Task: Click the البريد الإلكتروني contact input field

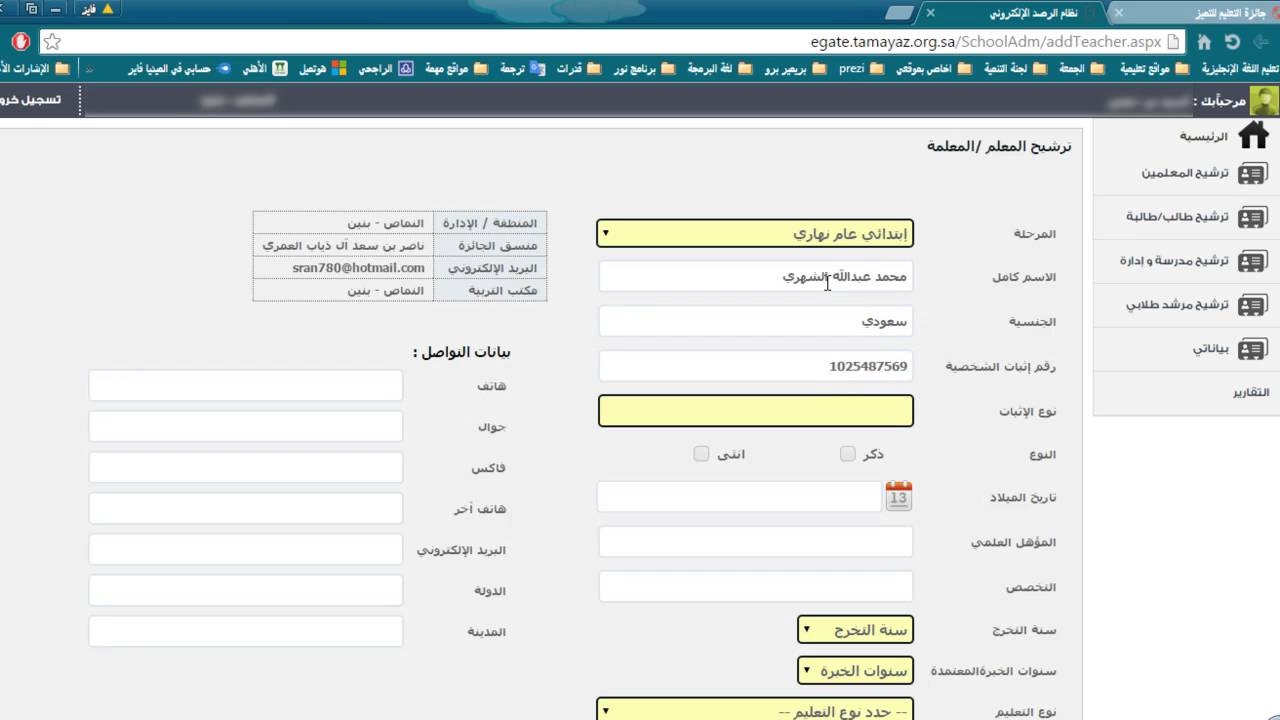Action: point(245,549)
